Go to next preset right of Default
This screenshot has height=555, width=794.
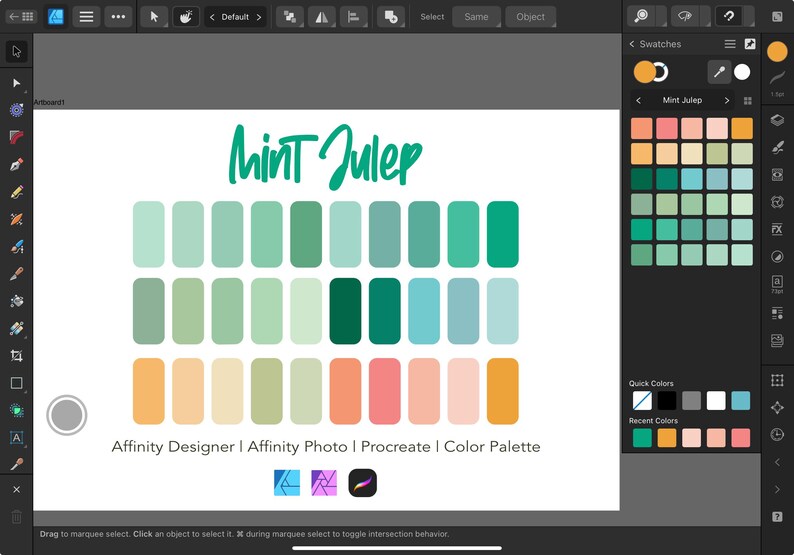pyautogui.click(x=259, y=17)
